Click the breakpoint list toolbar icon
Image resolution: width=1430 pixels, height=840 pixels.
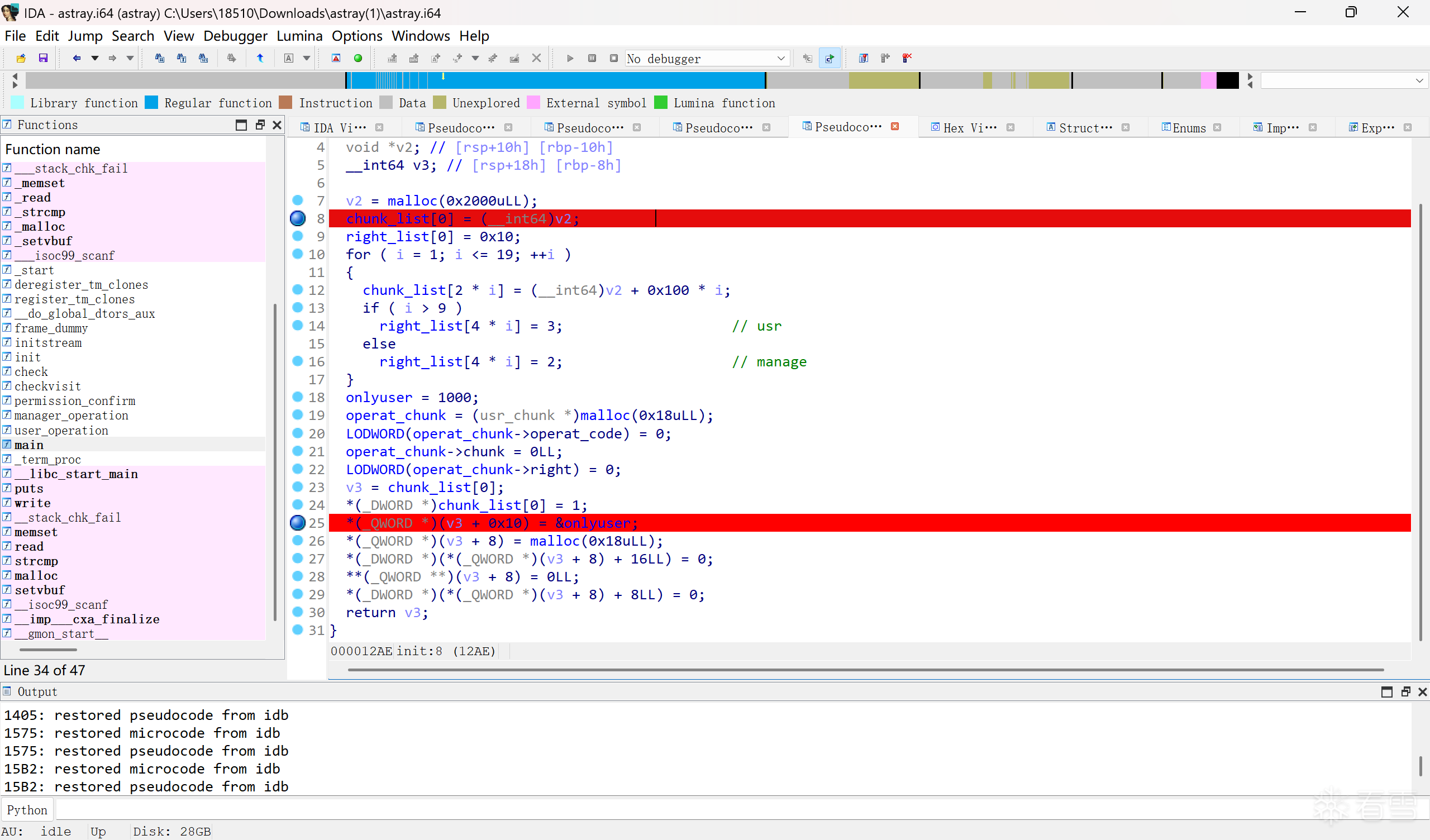click(x=863, y=58)
